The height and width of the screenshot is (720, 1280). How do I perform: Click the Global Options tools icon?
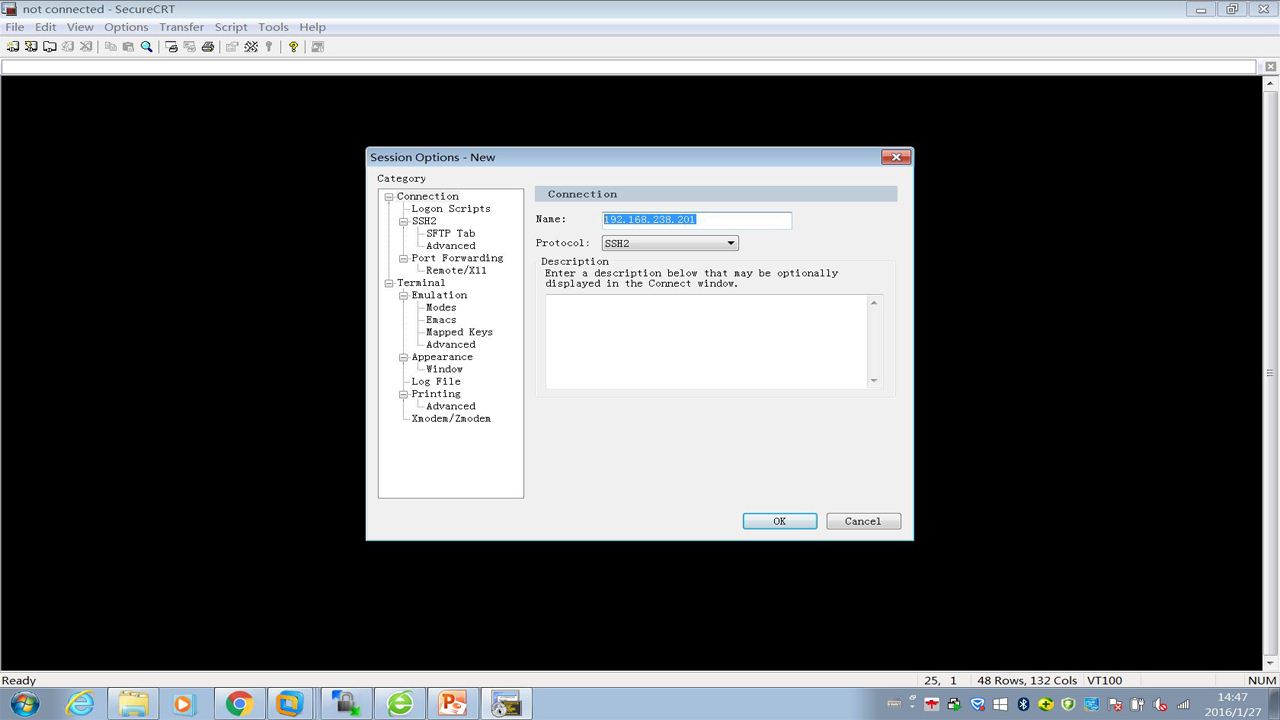click(x=251, y=46)
